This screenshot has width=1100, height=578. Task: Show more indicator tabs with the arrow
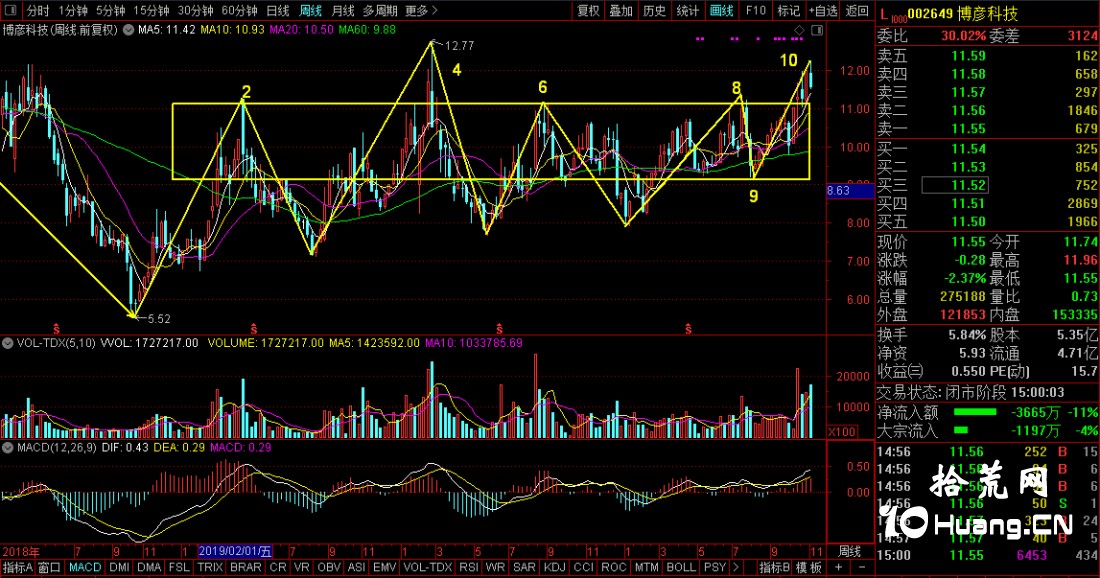[x=736, y=567]
